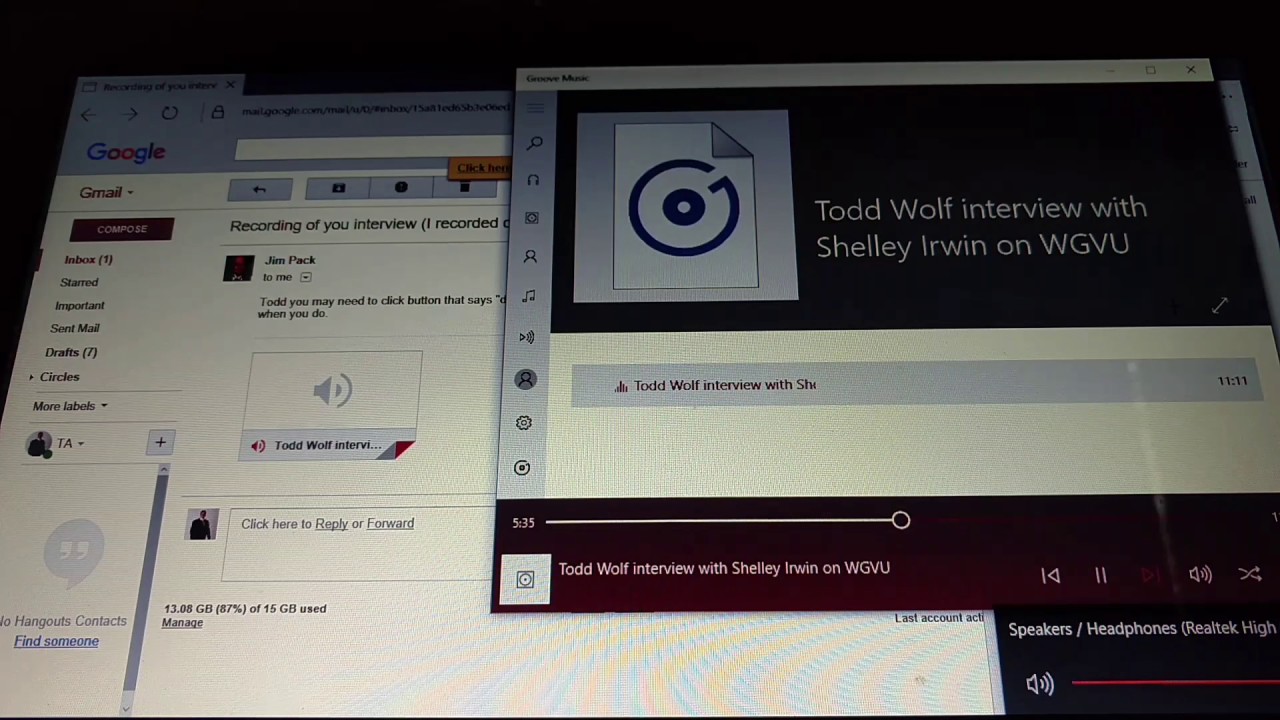The height and width of the screenshot is (720, 1280).
Task: Open the Groove Music hamburger menu
Action: pyautogui.click(x=535, y=108)
